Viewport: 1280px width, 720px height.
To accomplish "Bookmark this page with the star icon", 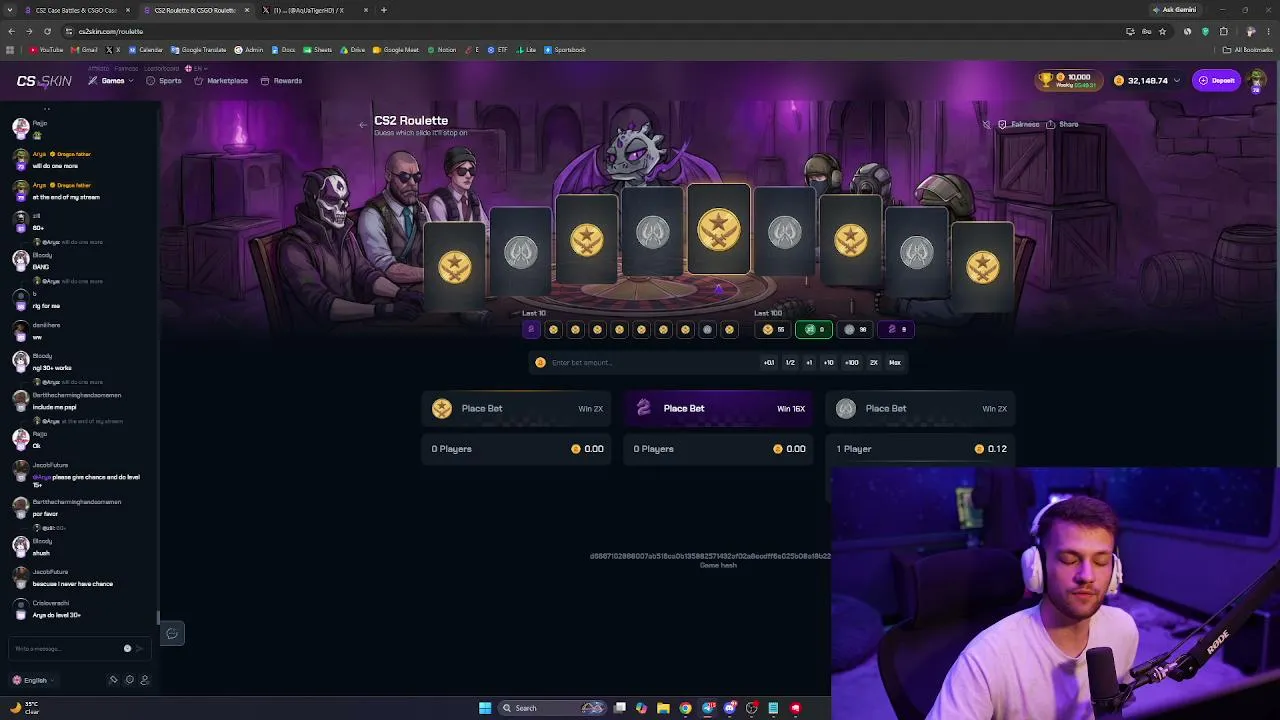I will pos(1162,31).
